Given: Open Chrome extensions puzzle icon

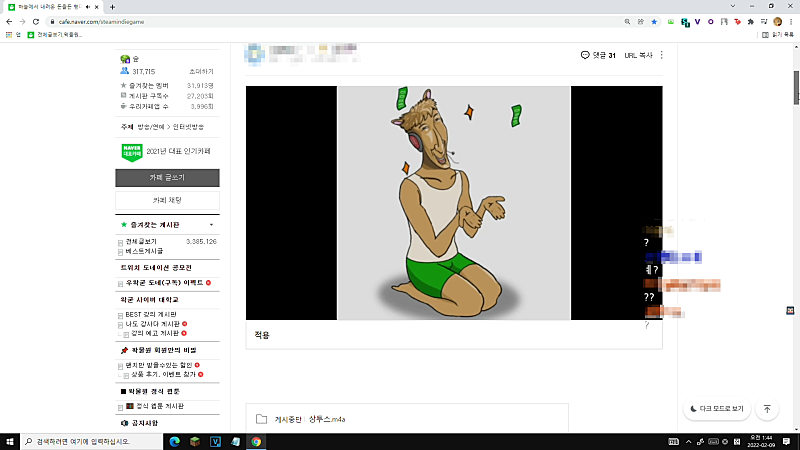Looking at the screenshot, I should coord(751,22).
